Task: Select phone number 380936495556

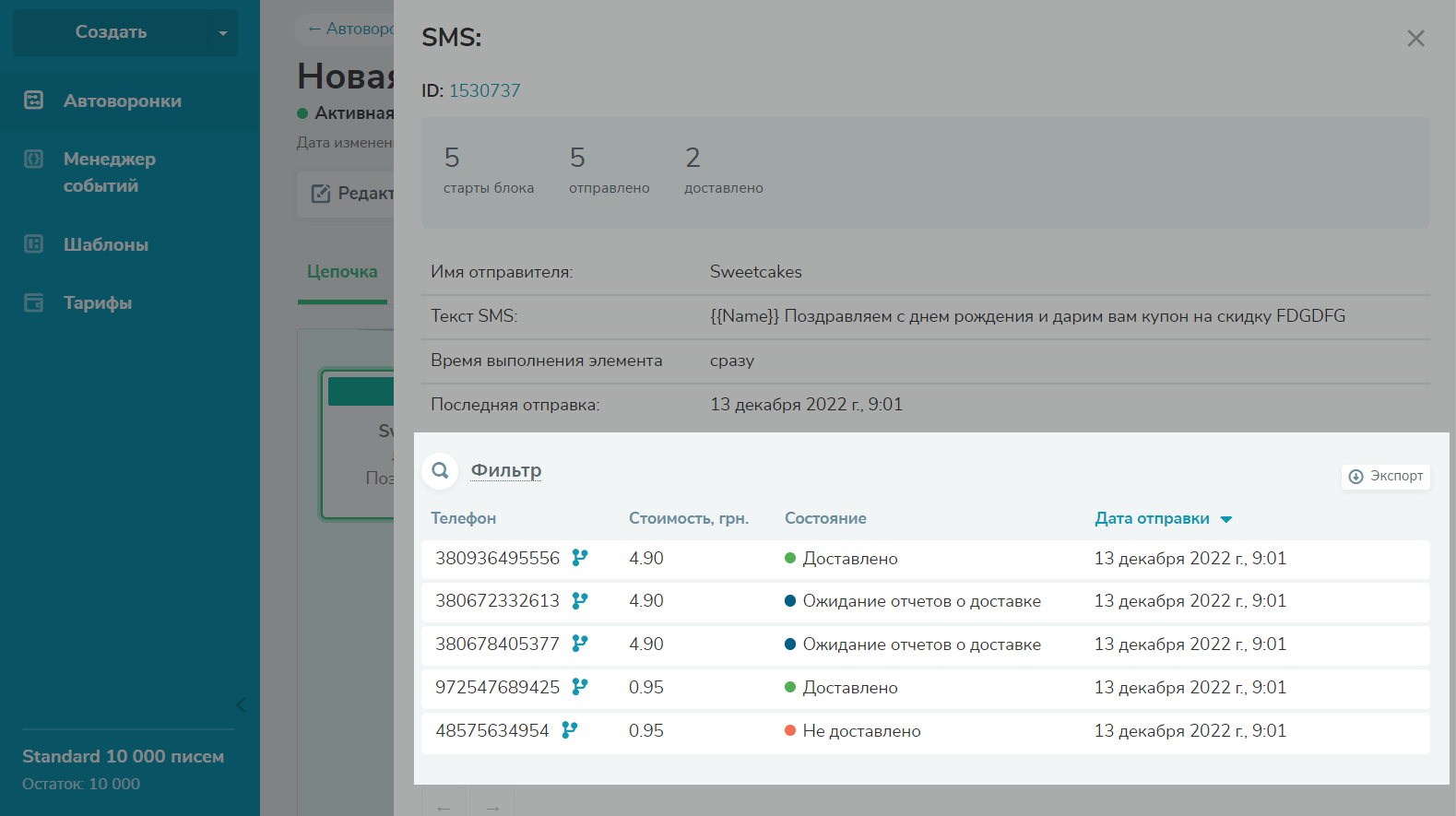Action: coord(498,558)
